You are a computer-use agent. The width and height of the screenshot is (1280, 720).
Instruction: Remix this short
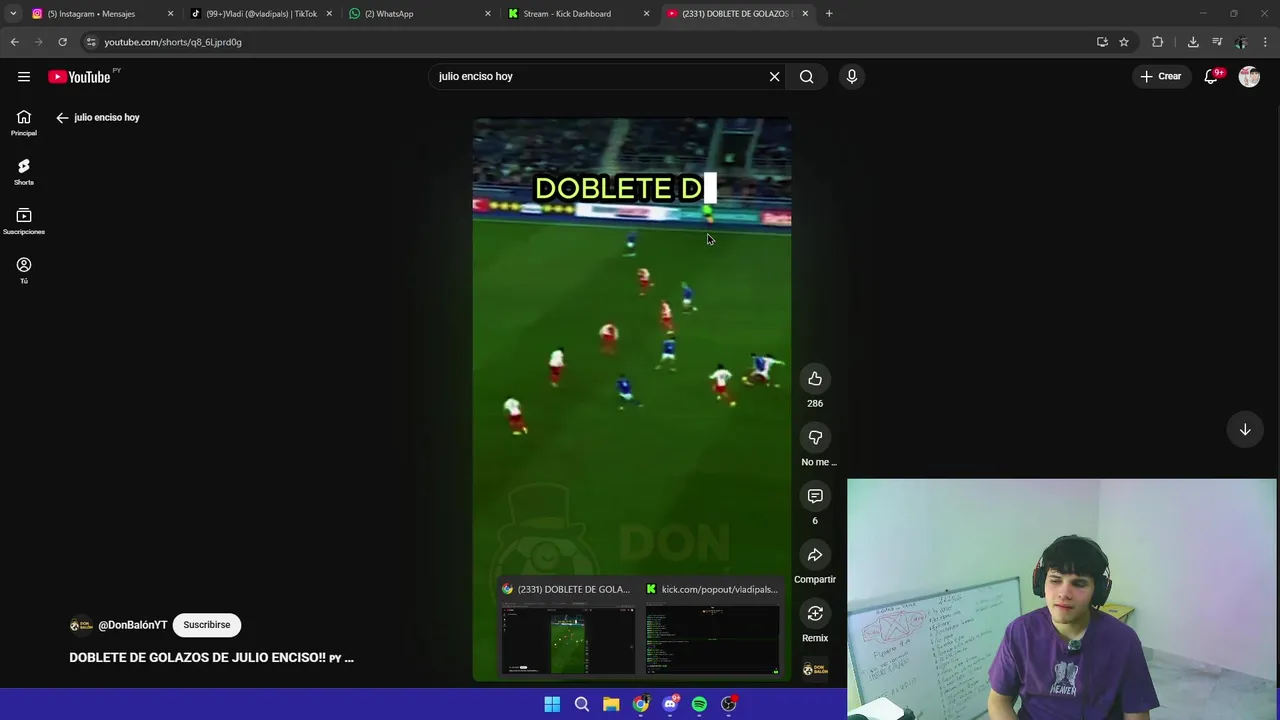coord(815,613)
